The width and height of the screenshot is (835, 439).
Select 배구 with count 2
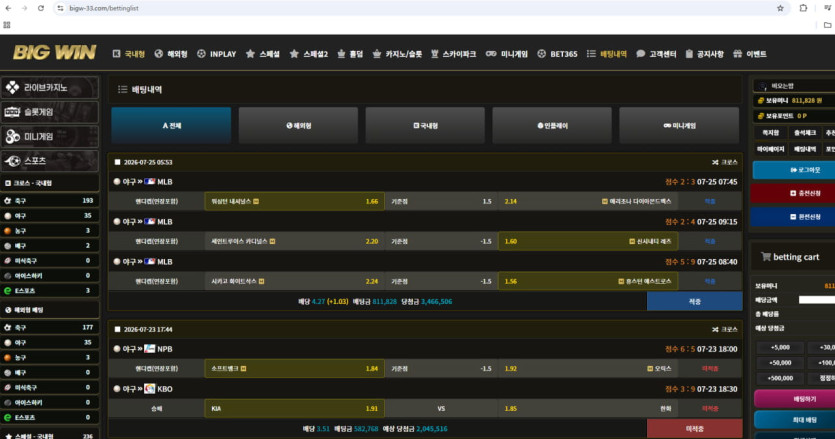click(x=50, y=246)
